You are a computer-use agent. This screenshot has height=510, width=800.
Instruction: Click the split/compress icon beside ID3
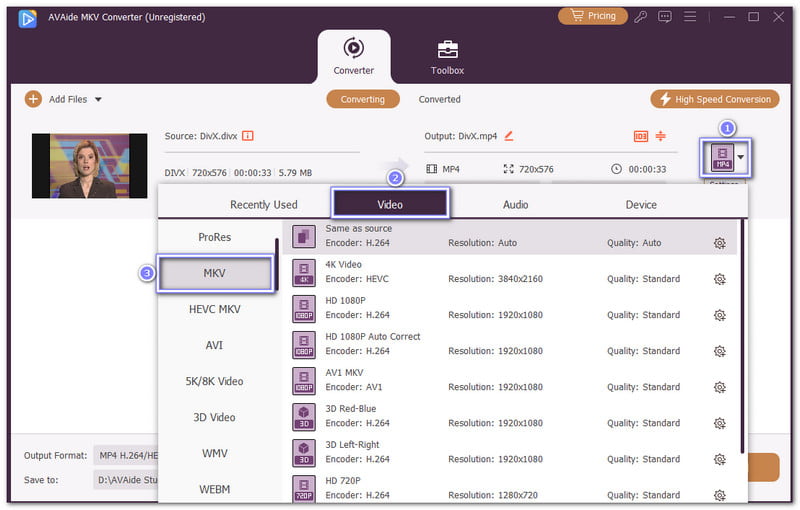click(661, 136)
